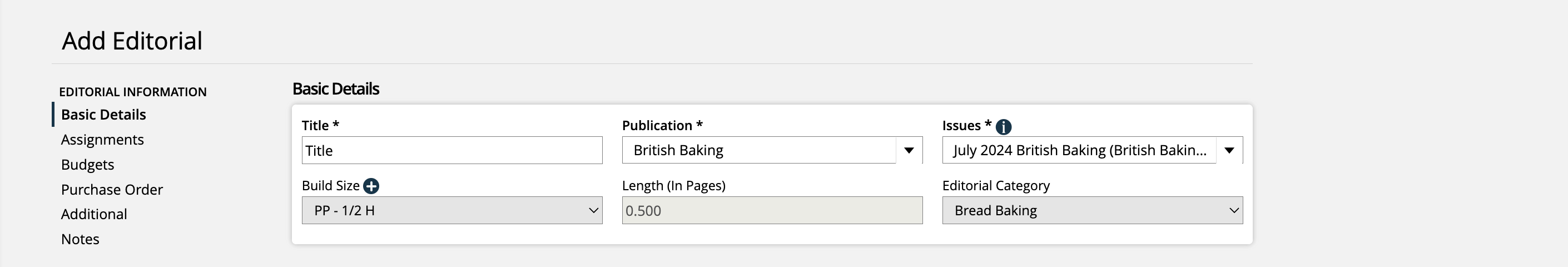Viewport: 1568px width, 267px height.
Task: Click the Editorial Information sidebar header
Action: coord(133,92)
